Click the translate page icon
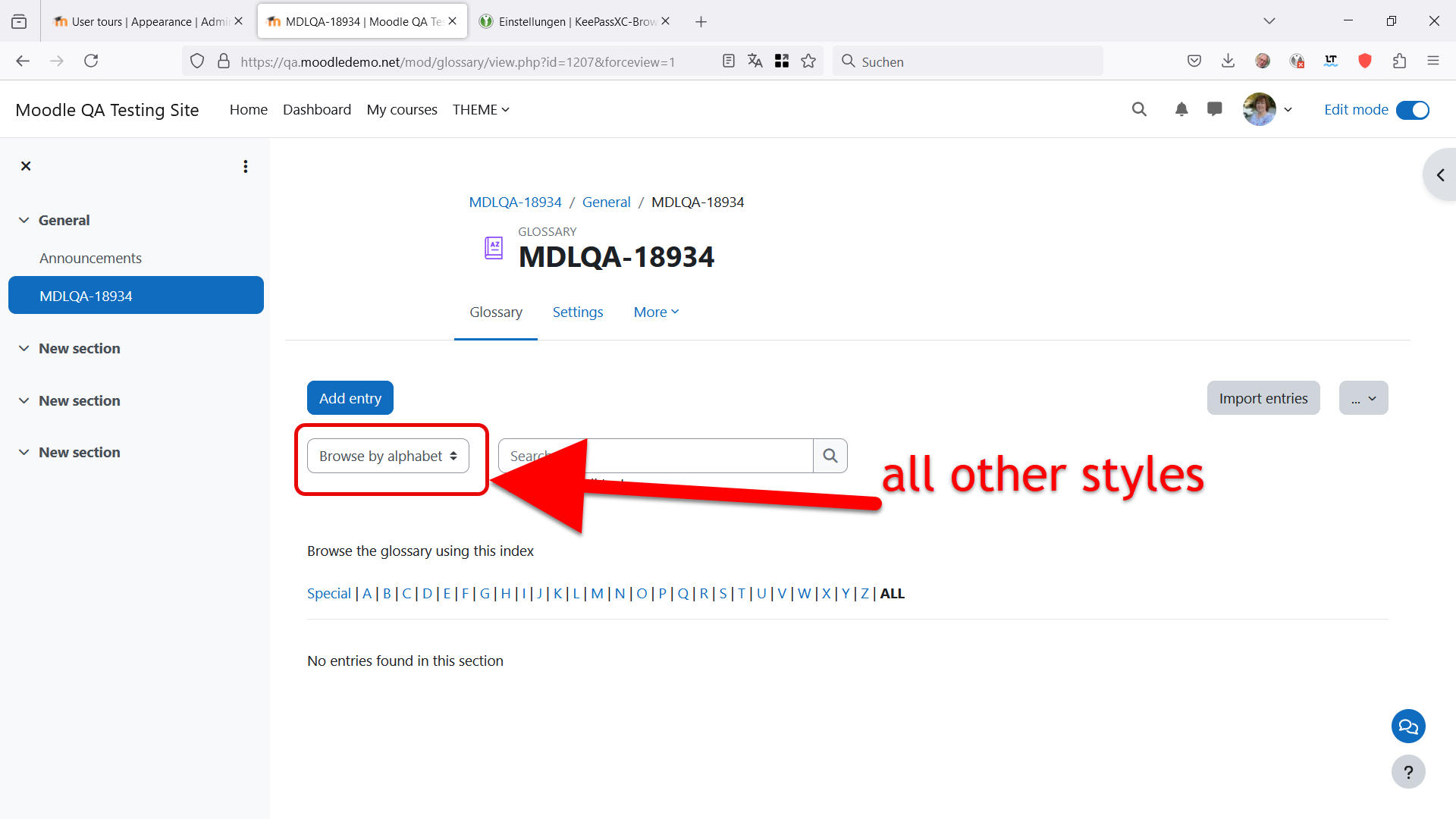1456x819 pixels. pos(755,61)
